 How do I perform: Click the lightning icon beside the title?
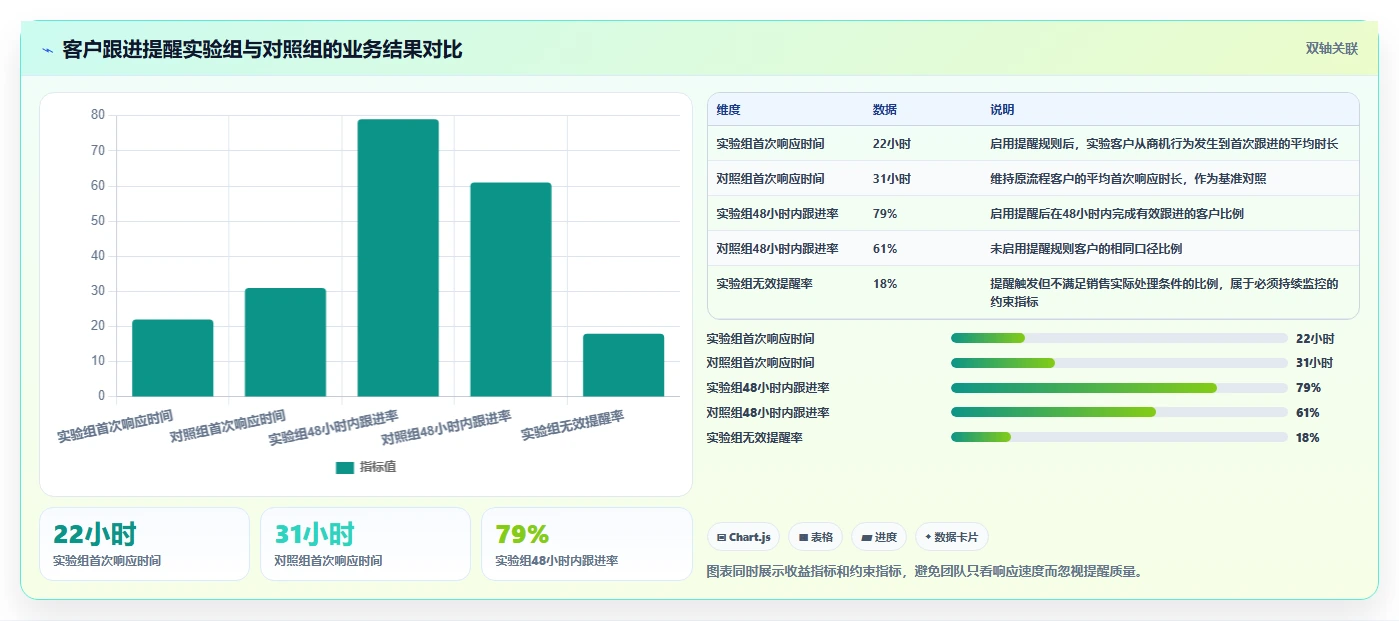point(47,50)
